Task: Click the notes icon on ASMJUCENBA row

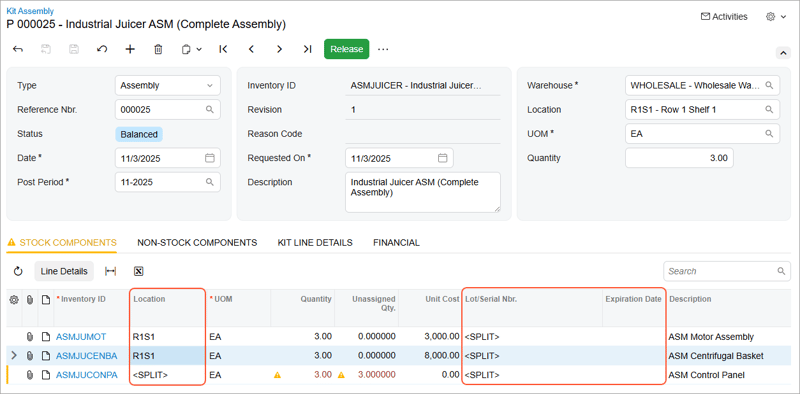Action: (46, 356)
